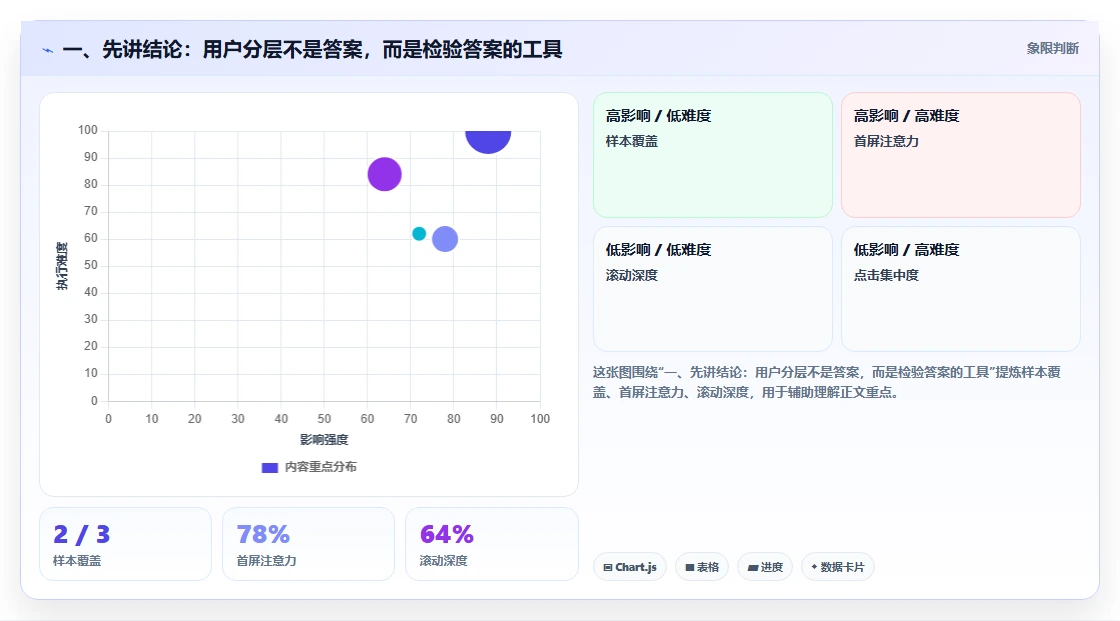The width and height of the screenshot is (1120, 621).
Task: Click the 表格 tag chip
Action: [702, 567]
